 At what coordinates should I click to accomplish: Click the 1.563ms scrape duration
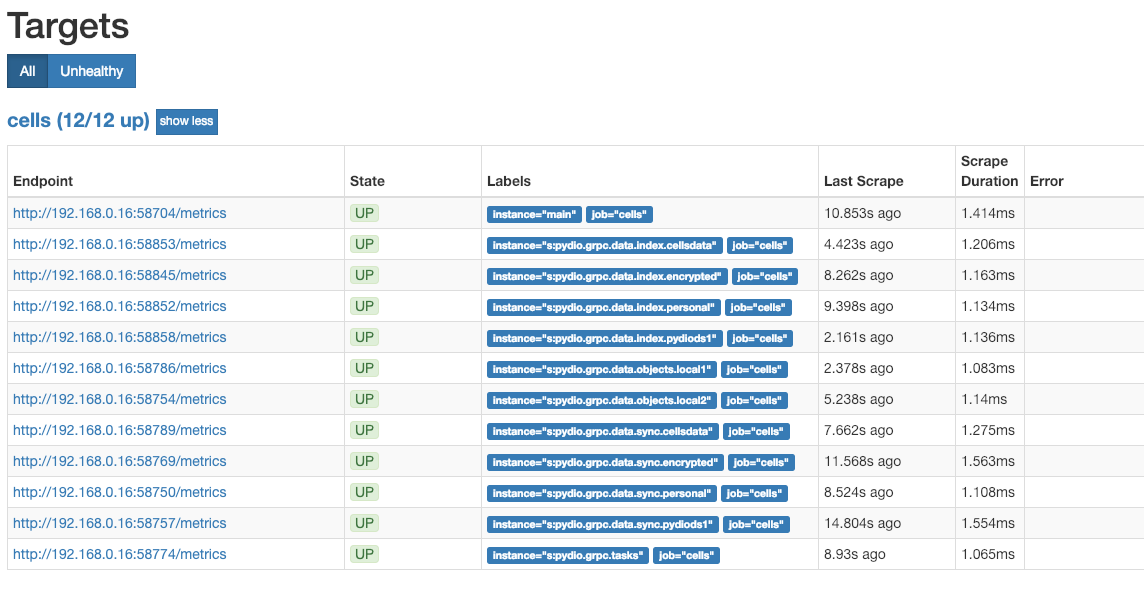[988, 461]
